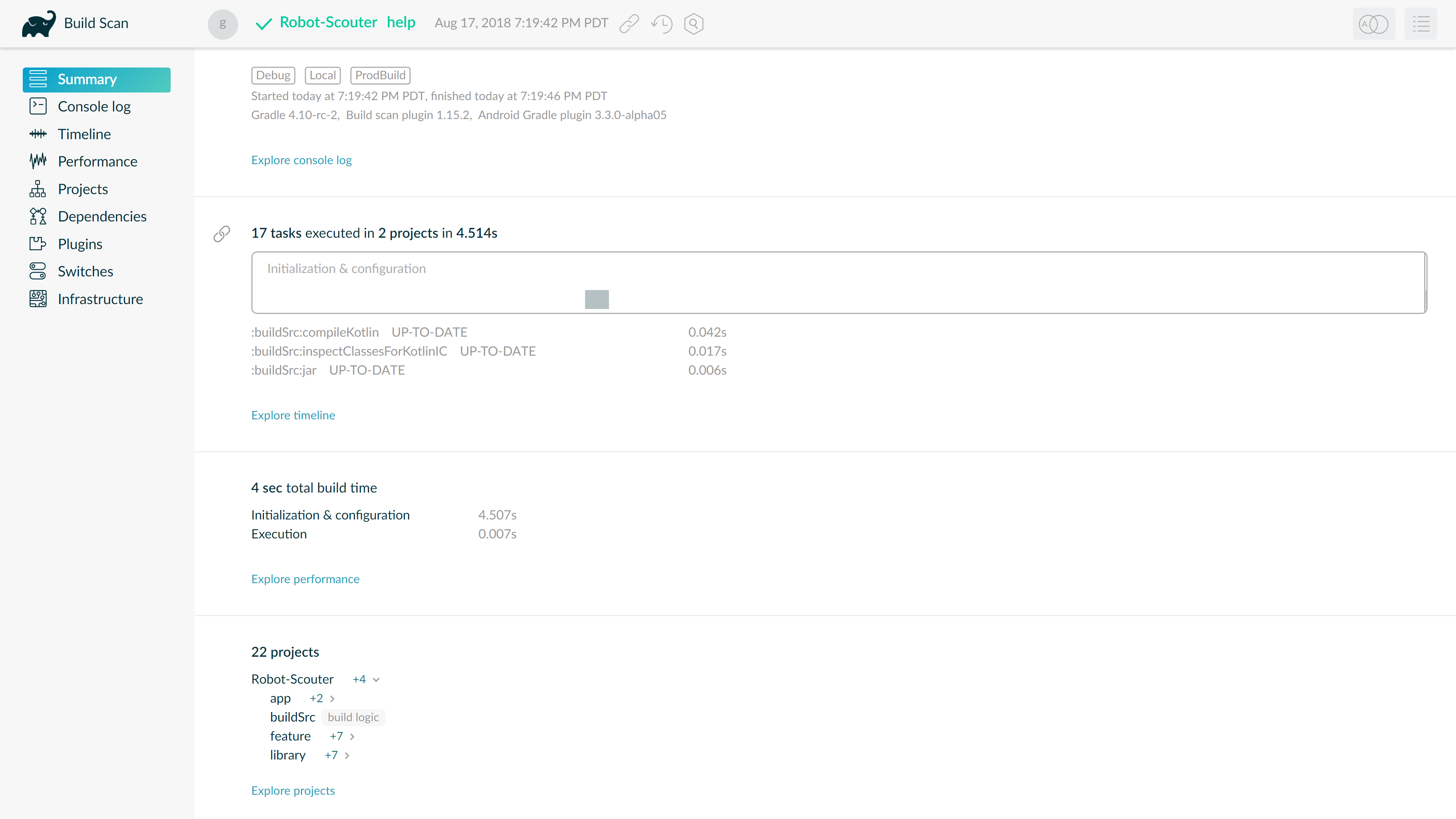This screenshot has height=819, width=1456.
Task: Click the Explore performance link
Action: point(305,579)
